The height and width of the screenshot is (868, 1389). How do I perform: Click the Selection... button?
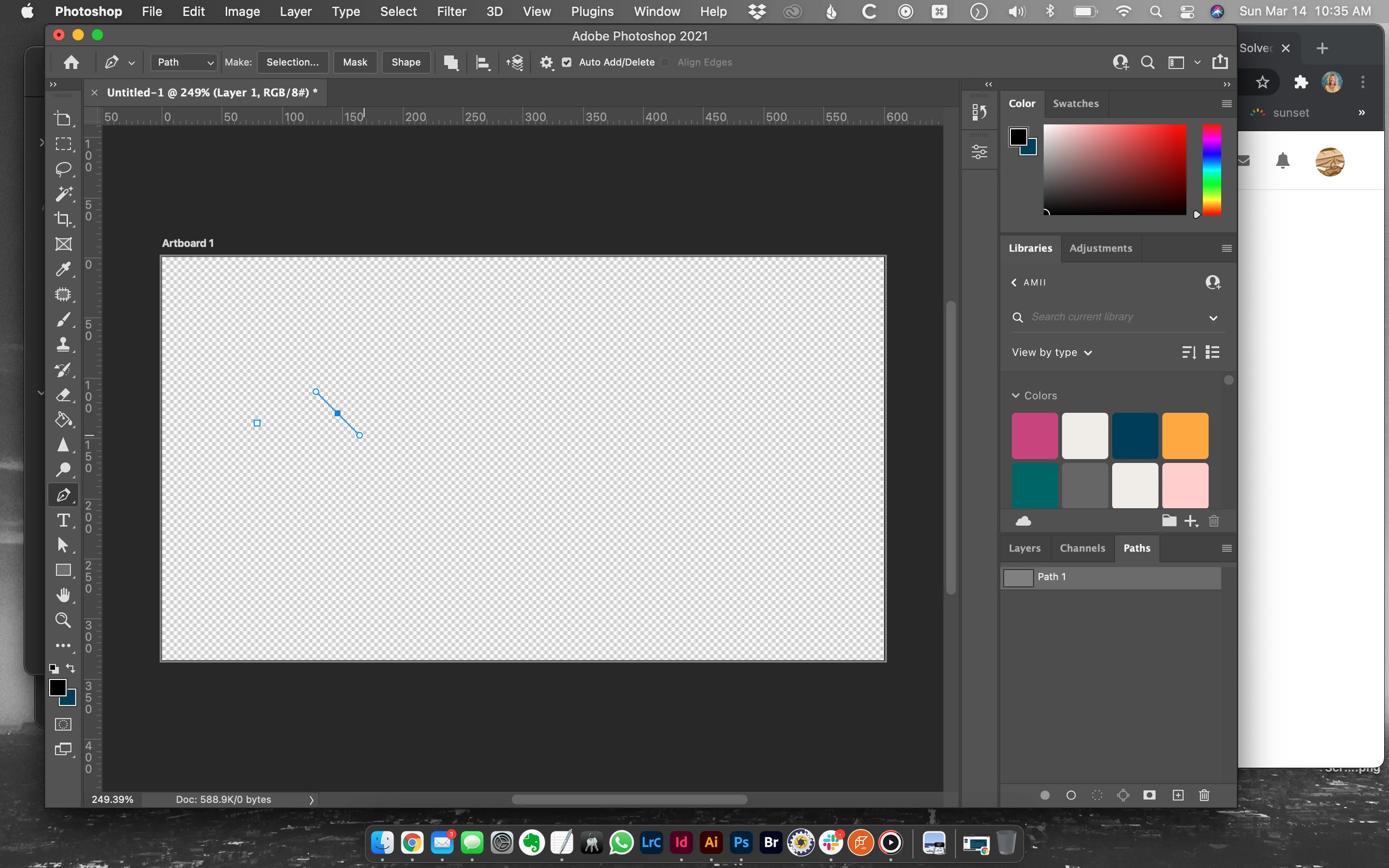pos(292,62)
